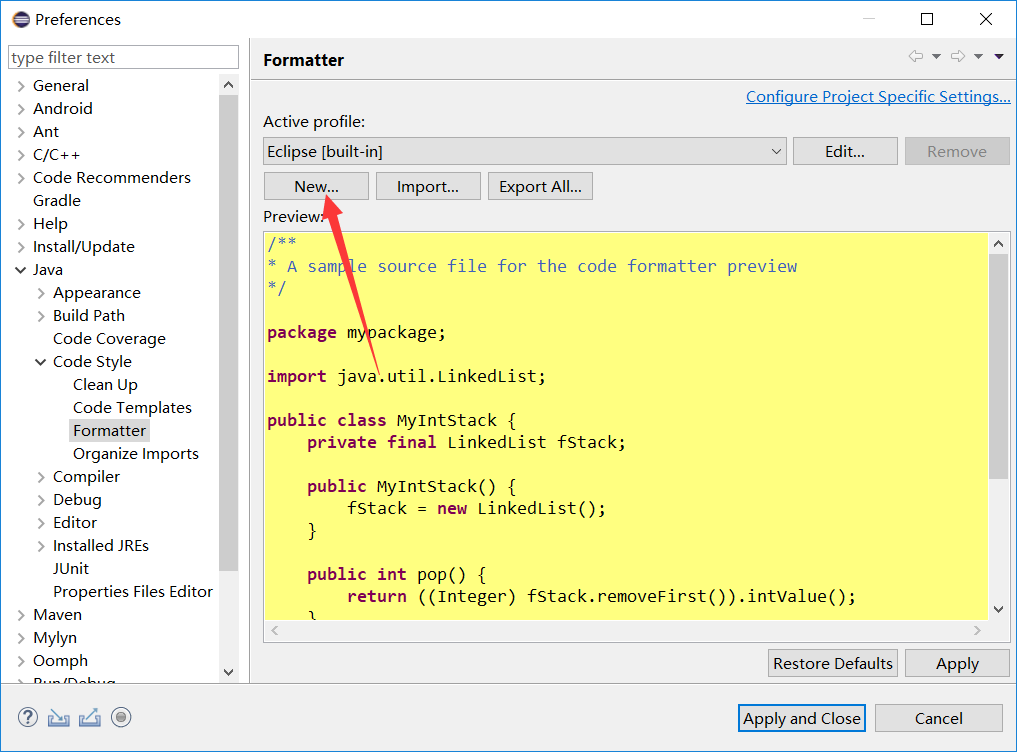The height and width of the screenshot is (752, 1017).
Task: Expand the Oomph tree node
Action: [x=21, y=661]
